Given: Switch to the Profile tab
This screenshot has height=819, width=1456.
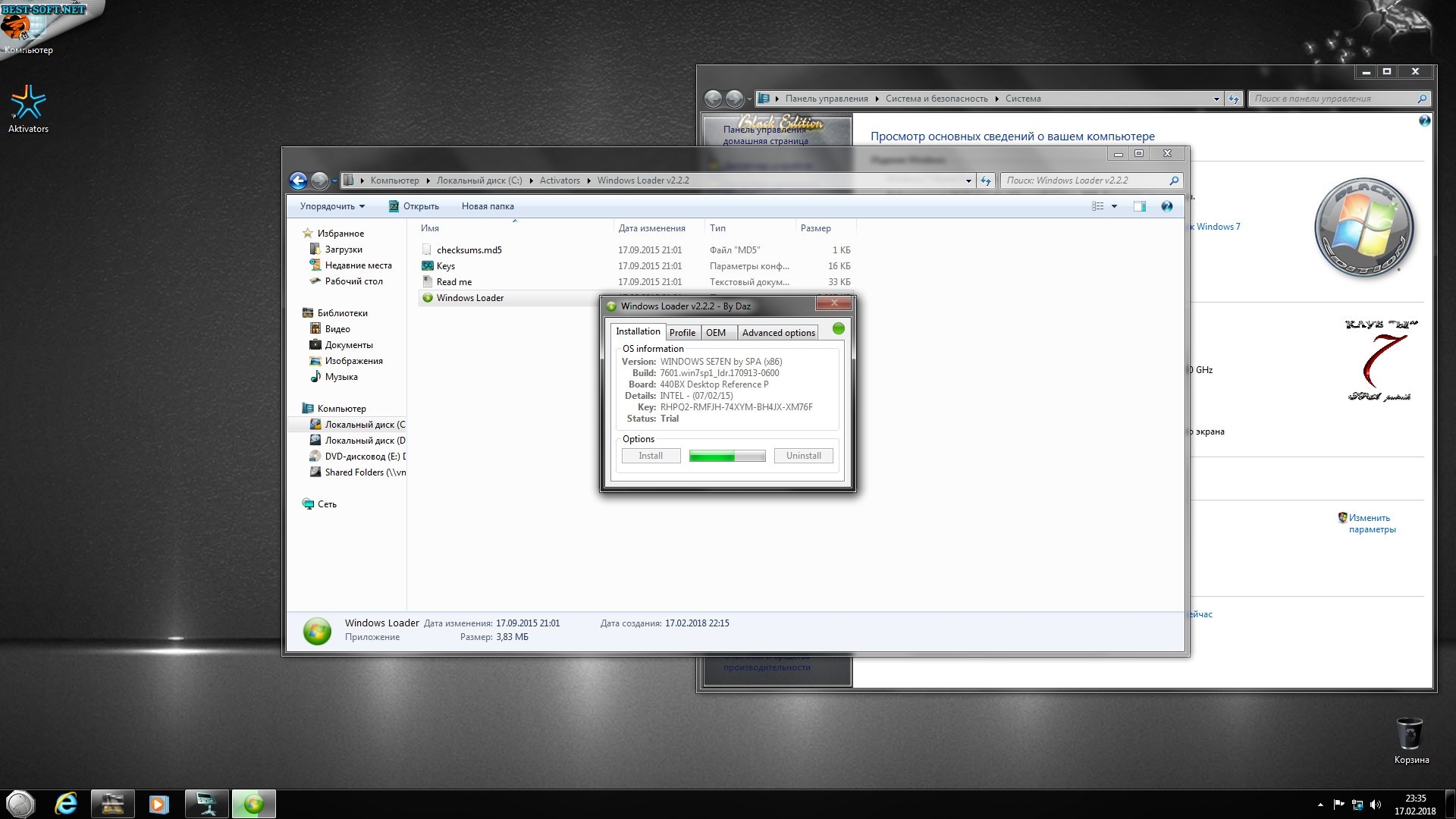Looking at the screenshot, I should pos(682,333).
